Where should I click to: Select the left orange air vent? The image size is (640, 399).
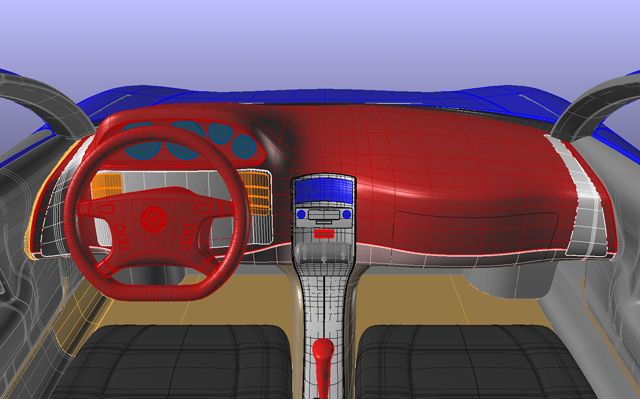(107, 186)
